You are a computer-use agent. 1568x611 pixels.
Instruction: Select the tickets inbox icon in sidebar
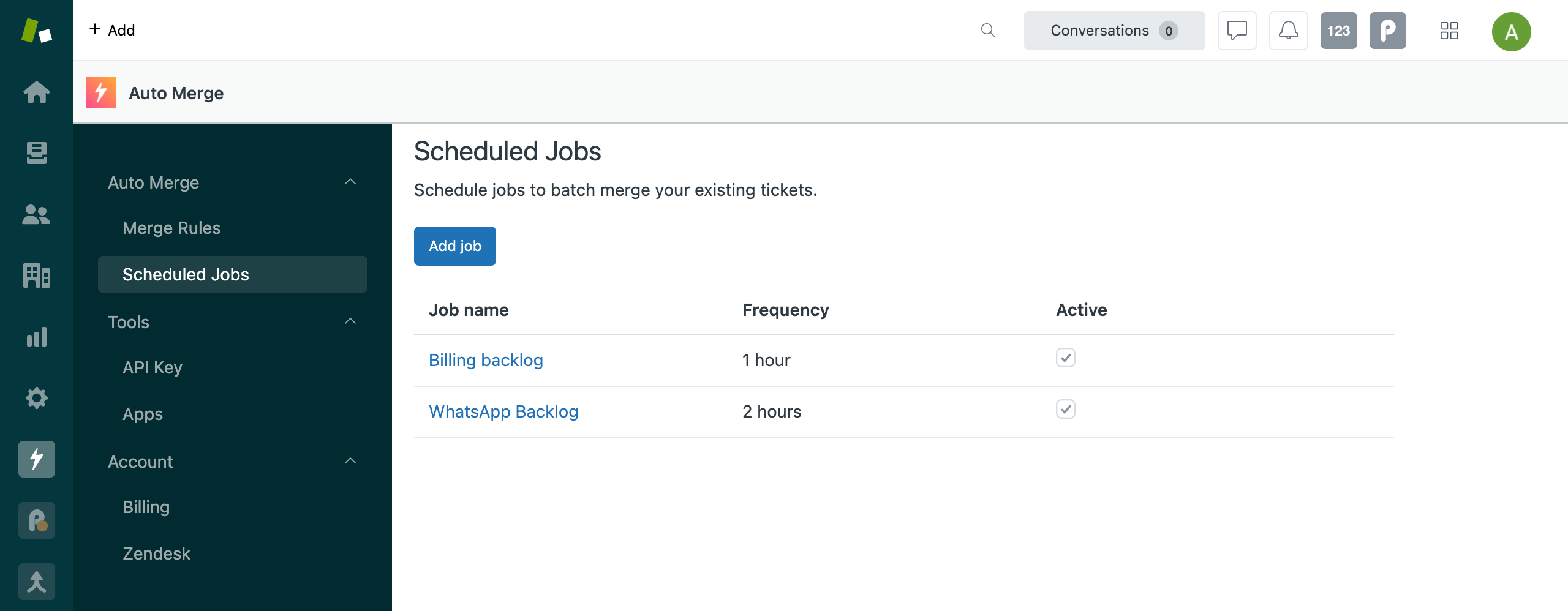tap(37, 153)
